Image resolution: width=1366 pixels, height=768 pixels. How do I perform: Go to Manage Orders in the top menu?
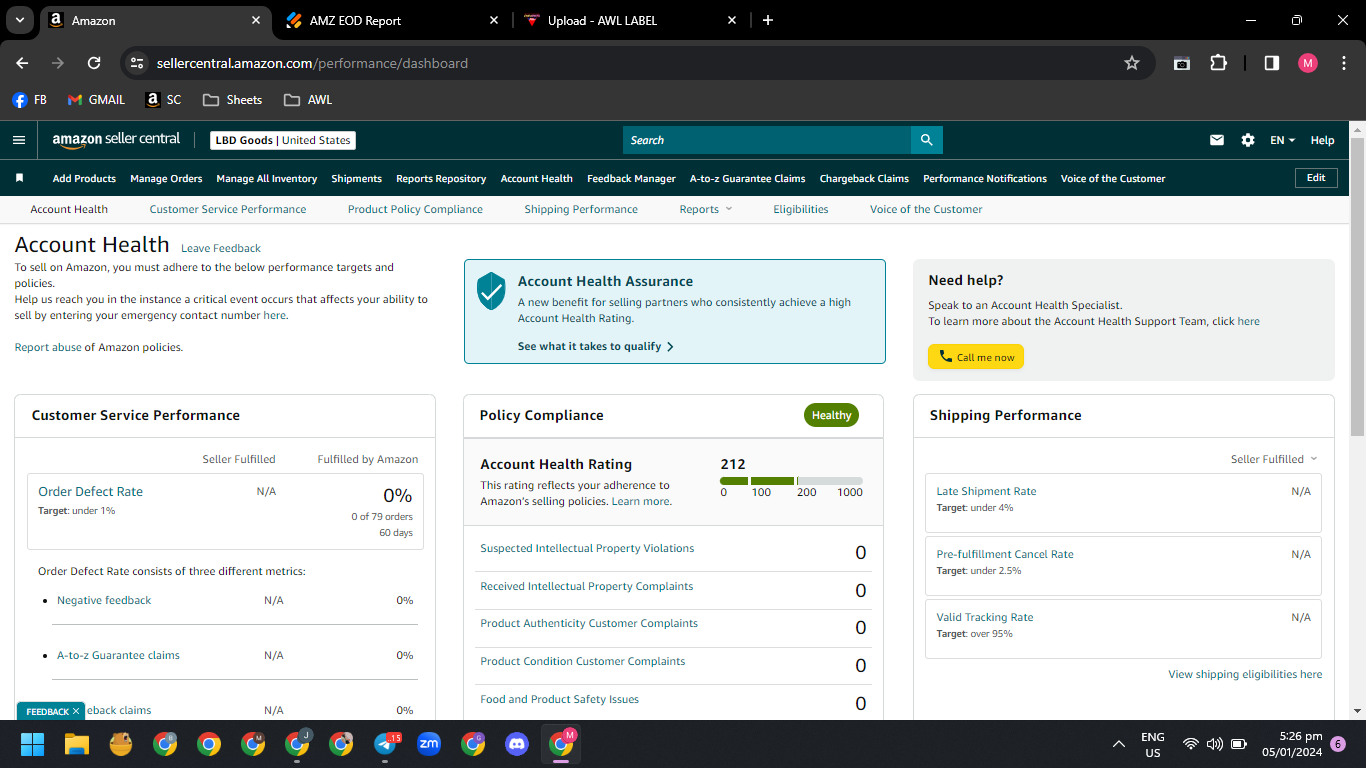166,178
